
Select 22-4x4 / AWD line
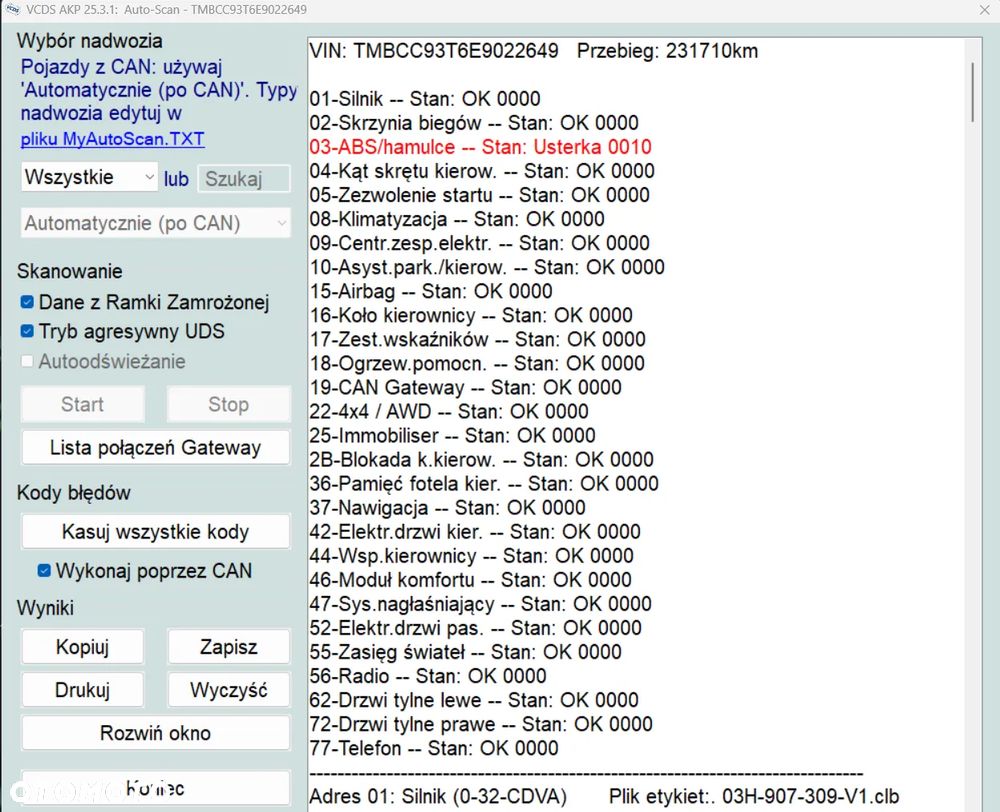pyautogui.click(x=449, y=411)
